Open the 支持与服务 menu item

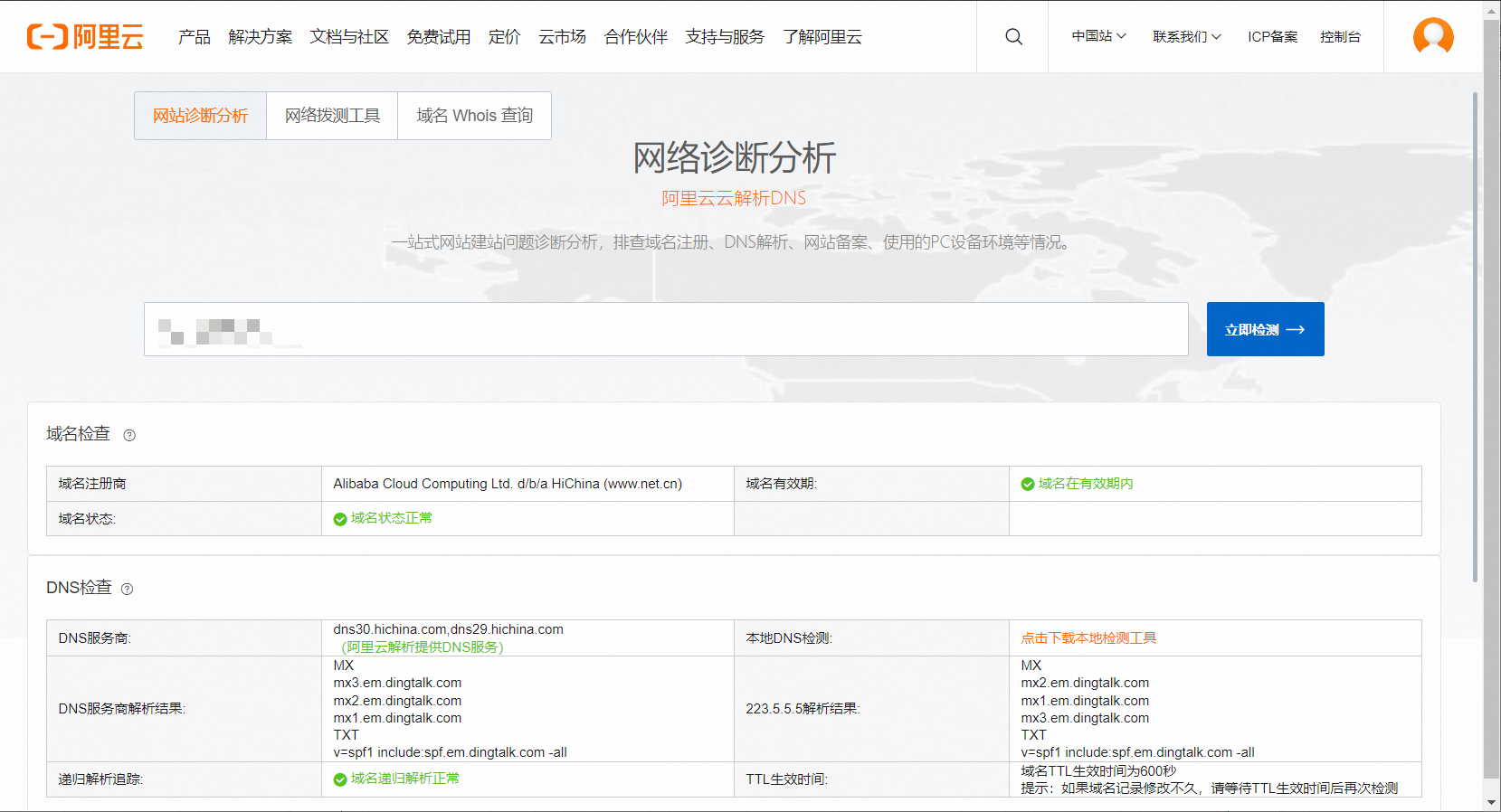click(x=725, y=36)
